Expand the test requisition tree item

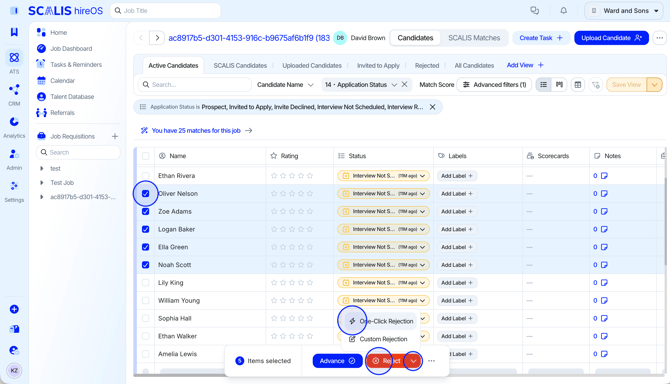42,168
